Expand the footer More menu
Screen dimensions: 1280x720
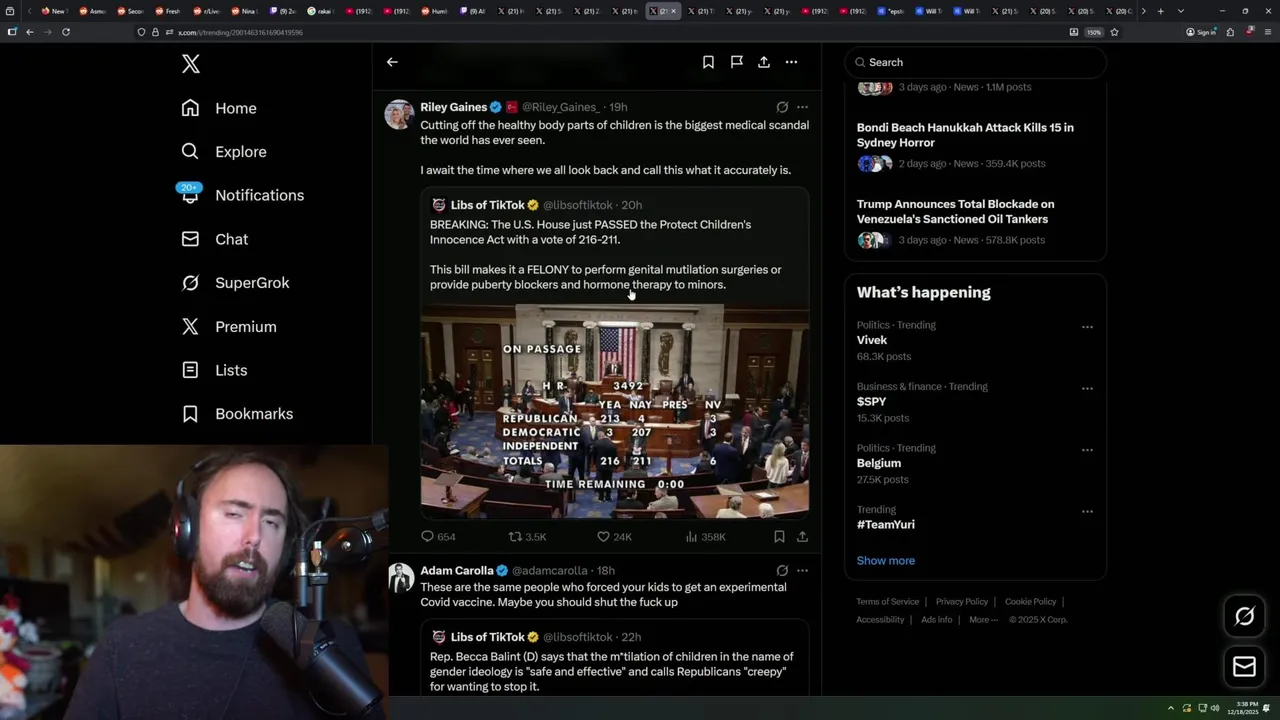(983, 620)
